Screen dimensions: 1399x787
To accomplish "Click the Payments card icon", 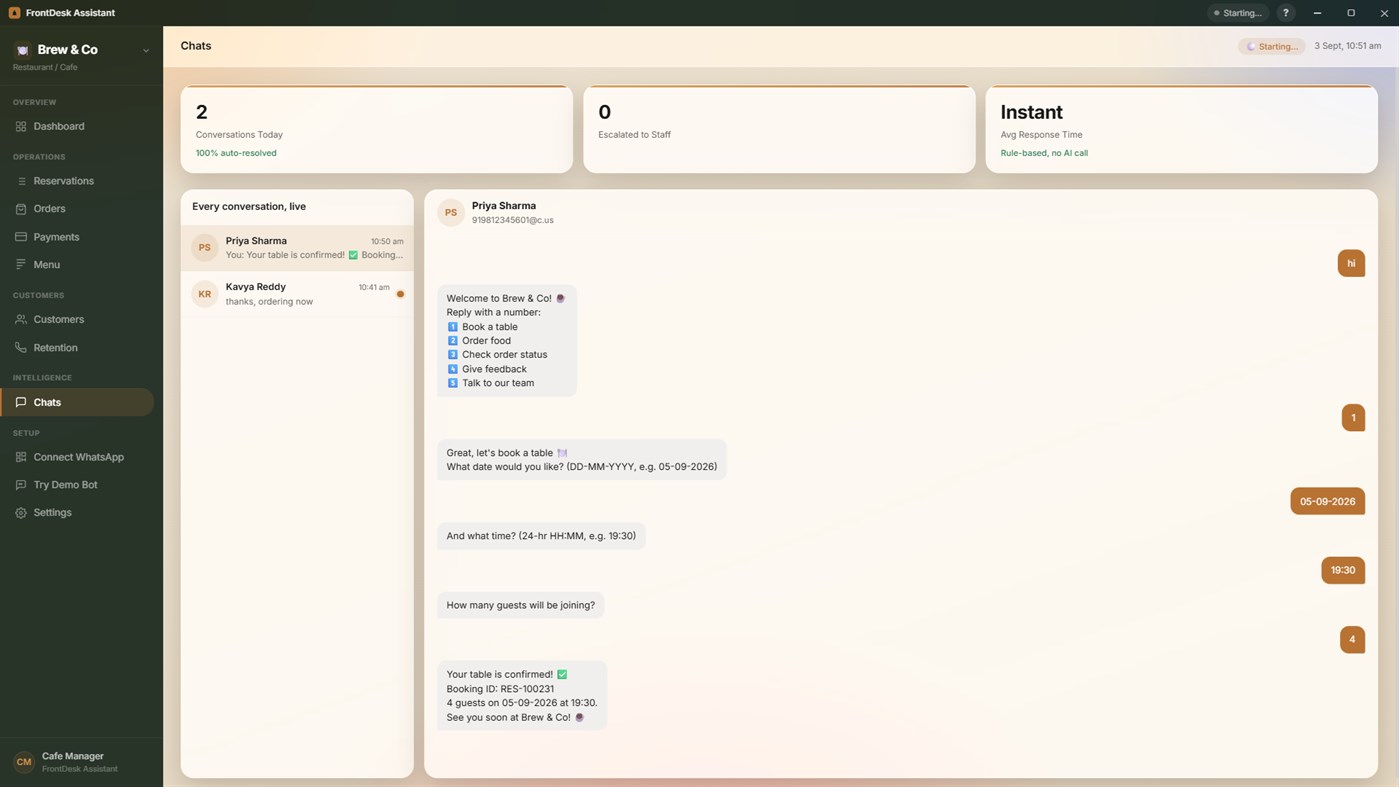I will coord(21,237).
